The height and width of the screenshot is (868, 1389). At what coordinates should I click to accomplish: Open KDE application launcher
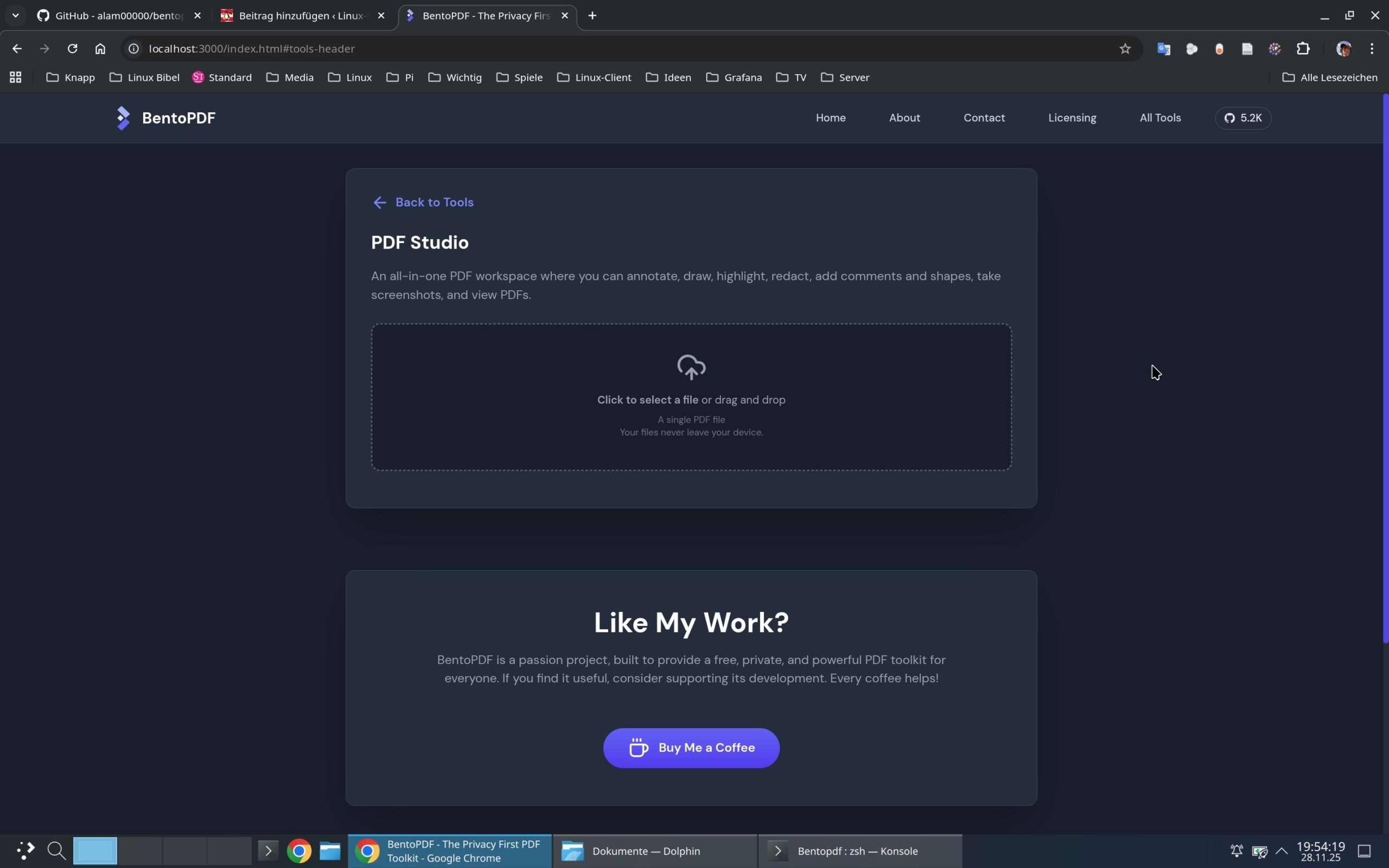pos(24,851)
